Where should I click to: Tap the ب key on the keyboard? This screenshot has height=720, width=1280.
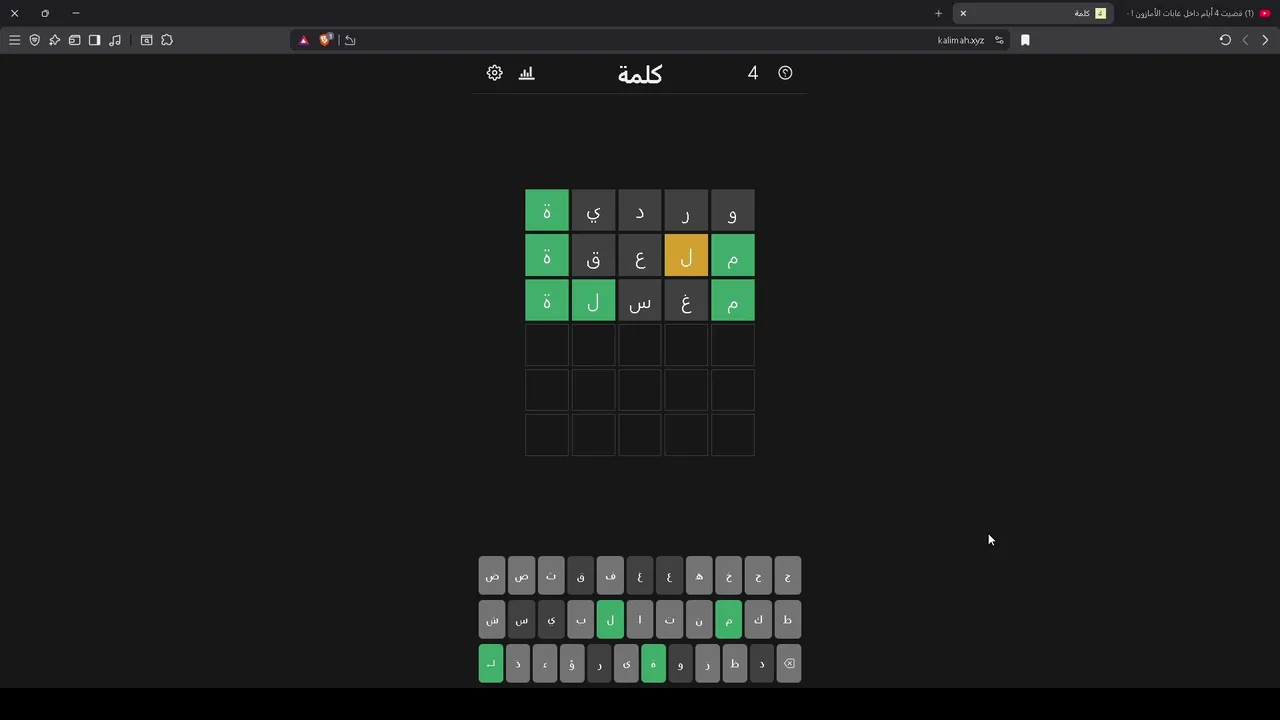tap(581, 620)
